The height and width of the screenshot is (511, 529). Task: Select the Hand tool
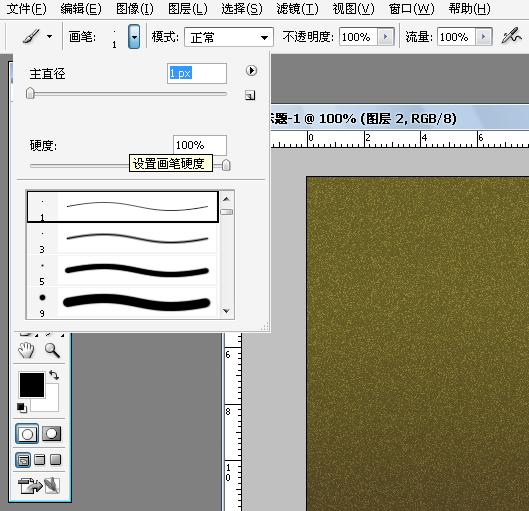[26, 350]
